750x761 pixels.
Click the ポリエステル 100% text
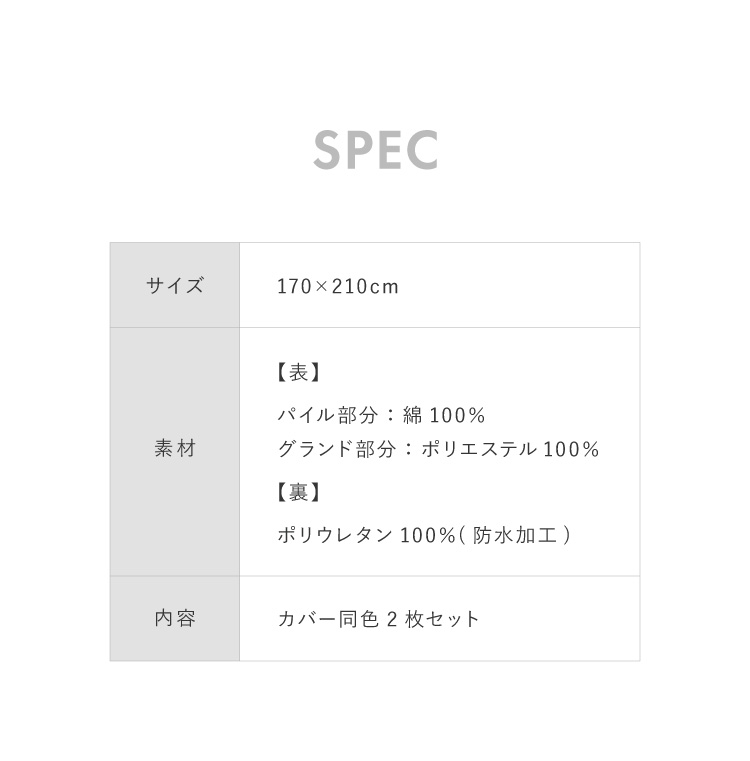pos(510,449)
